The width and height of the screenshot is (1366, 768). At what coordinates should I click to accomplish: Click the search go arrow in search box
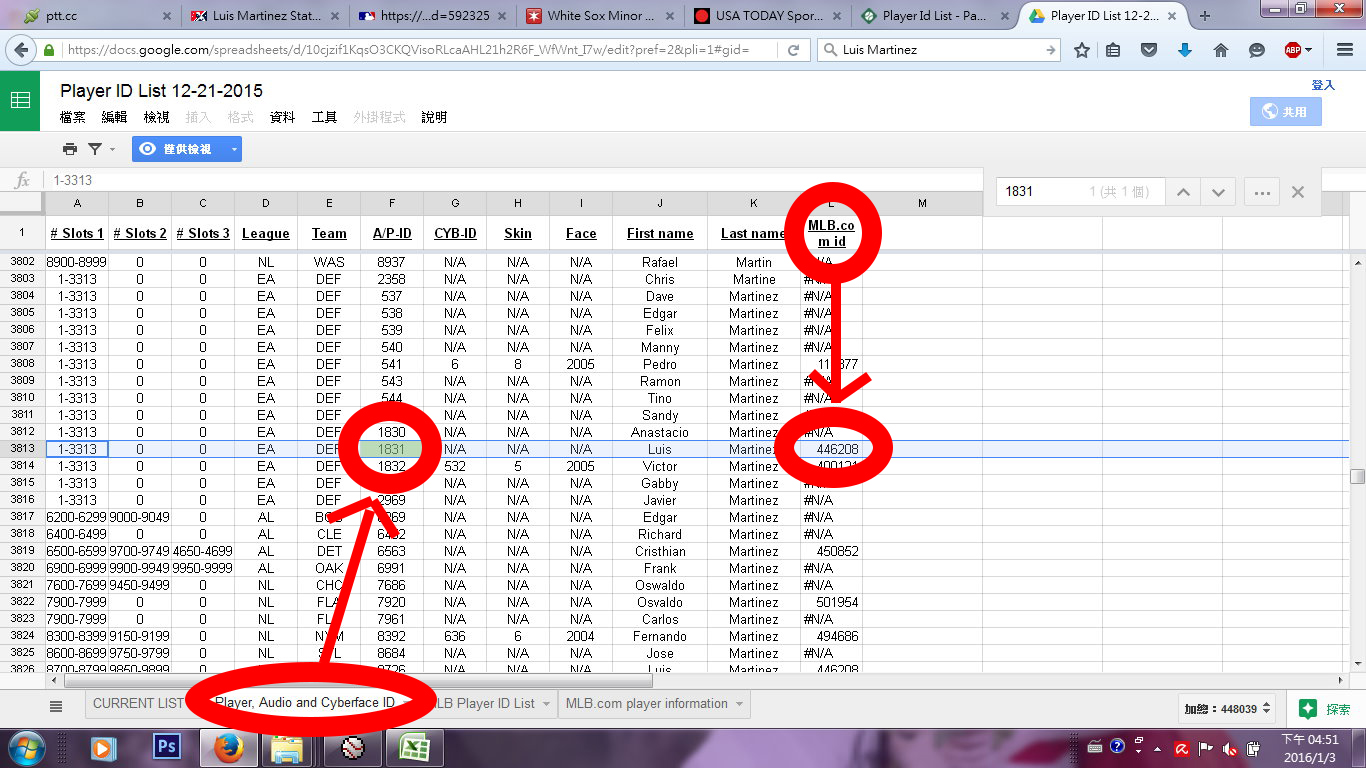(x=1050, y=50)
